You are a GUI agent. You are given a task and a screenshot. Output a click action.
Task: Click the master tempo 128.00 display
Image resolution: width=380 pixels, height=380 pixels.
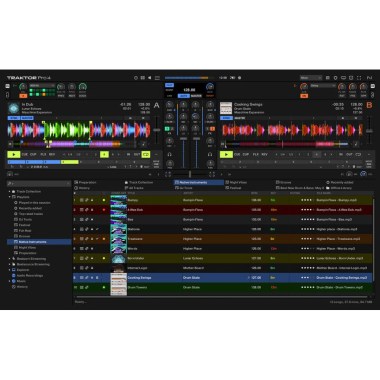pyautogui.click(x=189, y=90)
